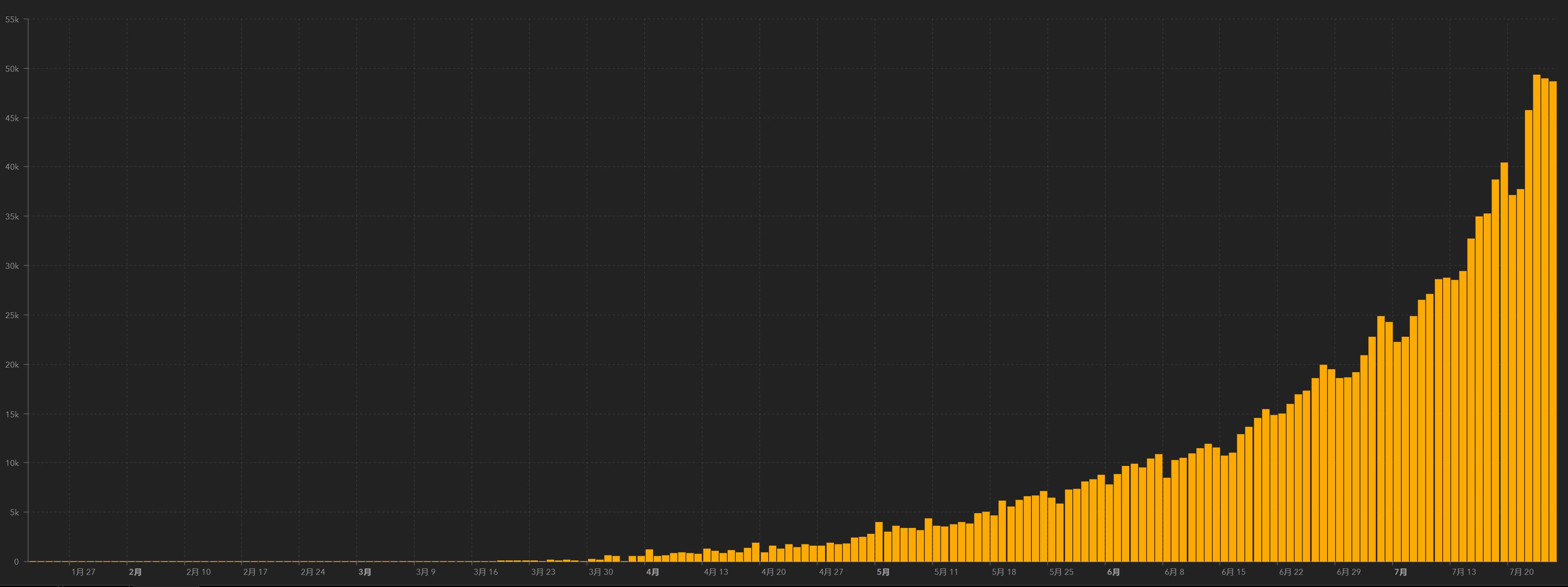Click the 4月 20 date label
The height and width of the screenshot is (587, 1568).
(773, 572)
